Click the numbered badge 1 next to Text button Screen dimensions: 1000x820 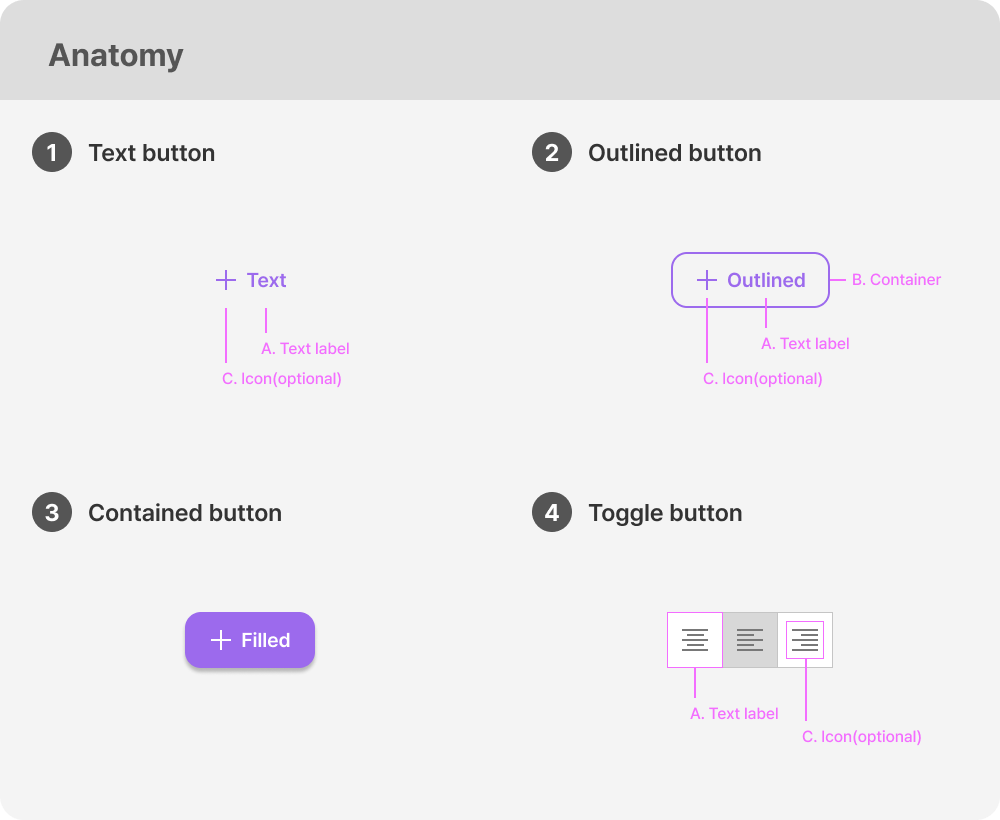52,152
